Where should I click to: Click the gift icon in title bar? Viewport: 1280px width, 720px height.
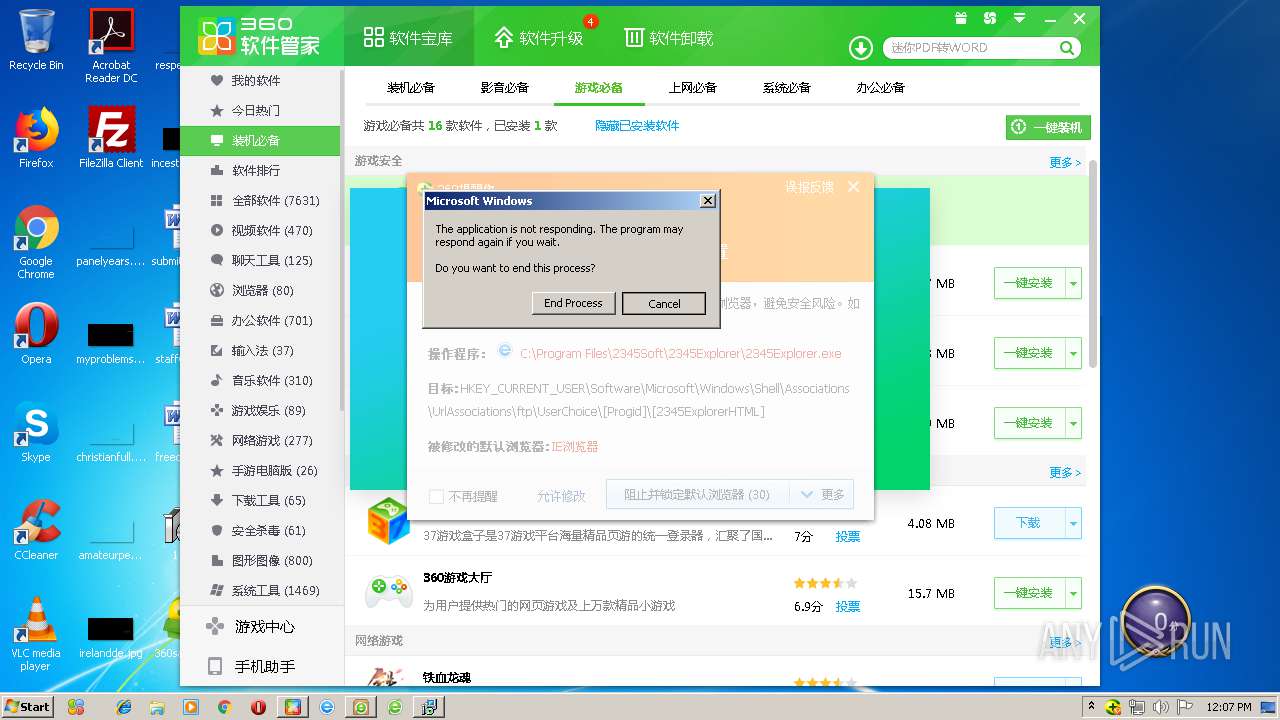961,18
